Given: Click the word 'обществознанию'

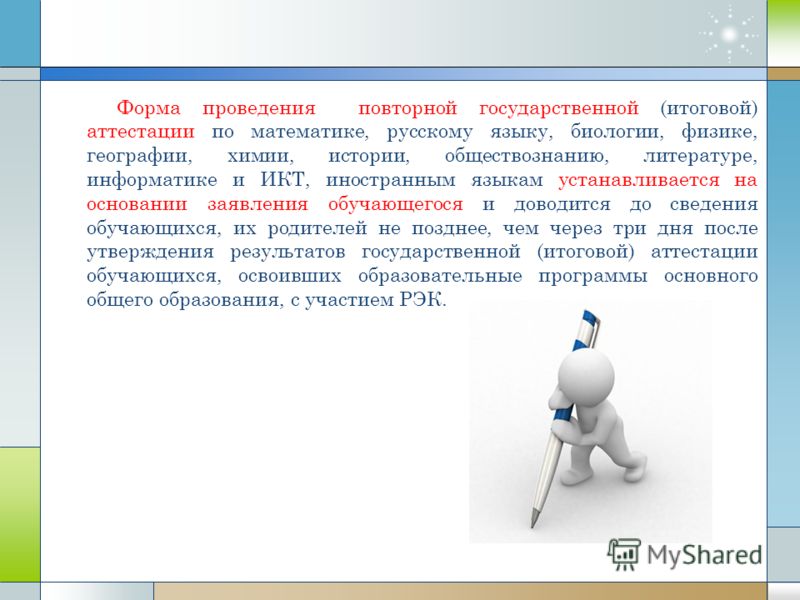Looking at the screenshot, I should 527,156.
